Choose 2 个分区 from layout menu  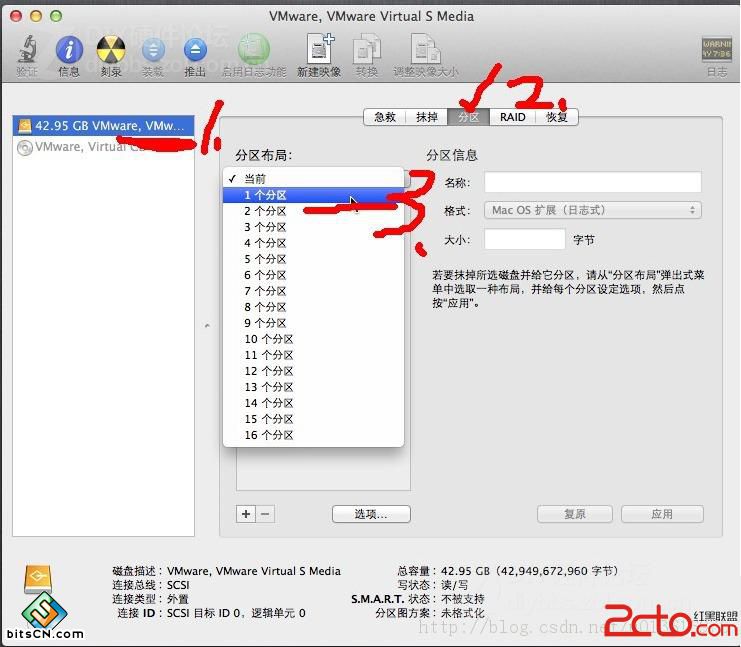(x=313, y=211)
